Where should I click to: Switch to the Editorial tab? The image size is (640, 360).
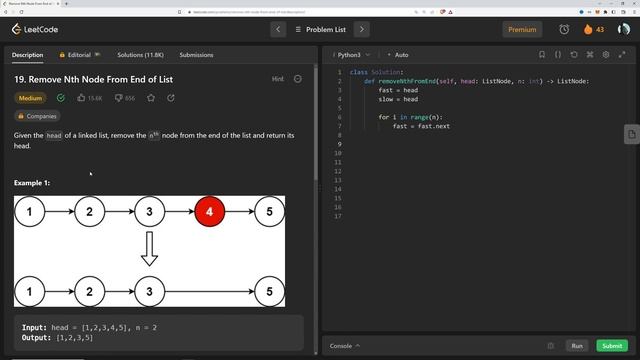point(80,55)
